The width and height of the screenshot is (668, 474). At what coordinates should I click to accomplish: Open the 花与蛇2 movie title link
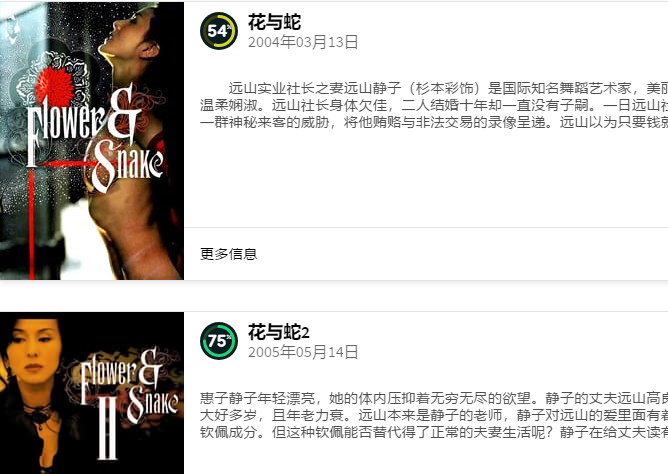click(x=279, y=332)
